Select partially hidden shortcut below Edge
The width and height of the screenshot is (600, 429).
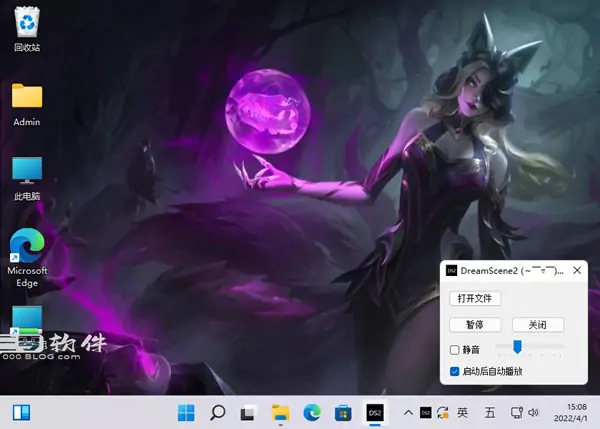27,323
